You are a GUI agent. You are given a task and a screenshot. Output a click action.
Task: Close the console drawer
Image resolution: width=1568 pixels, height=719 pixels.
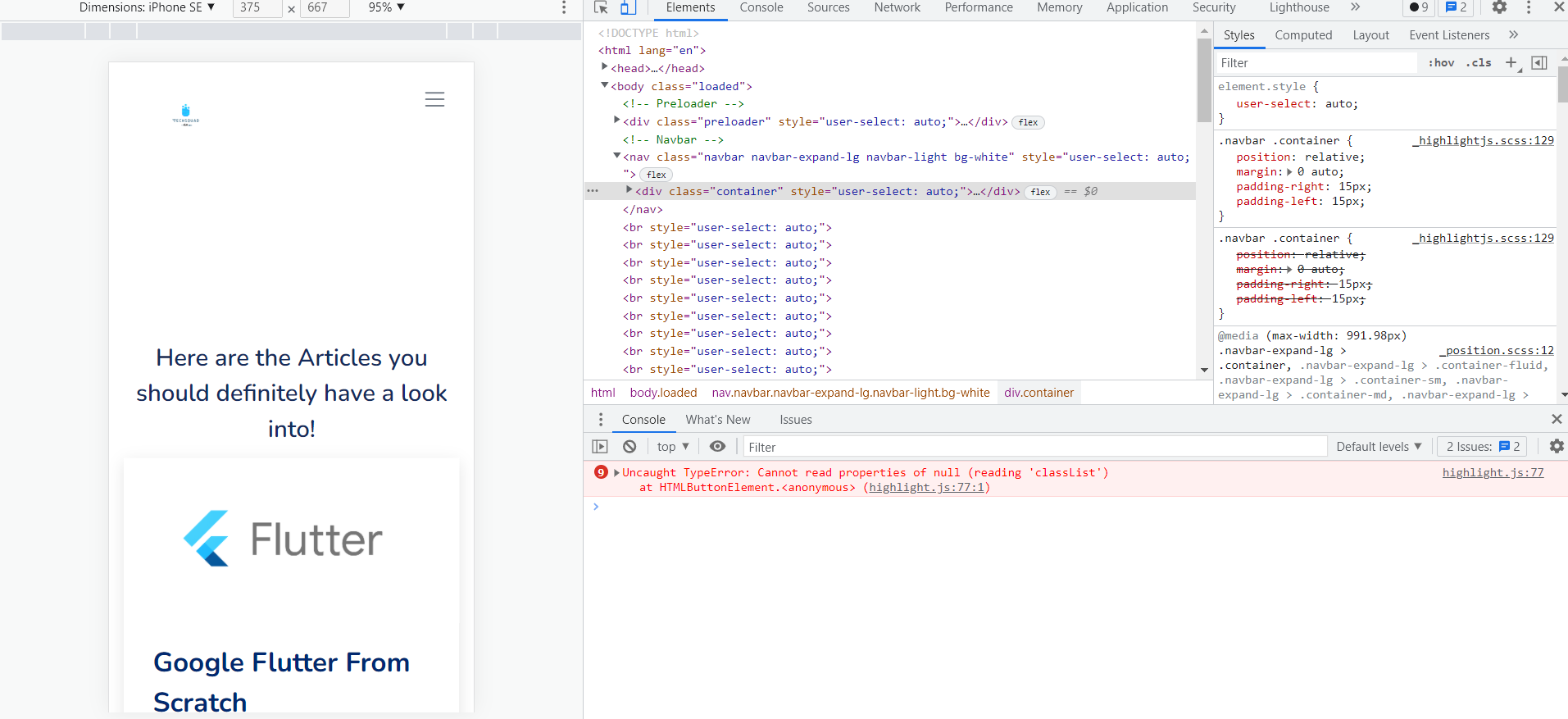point(1557,420)
